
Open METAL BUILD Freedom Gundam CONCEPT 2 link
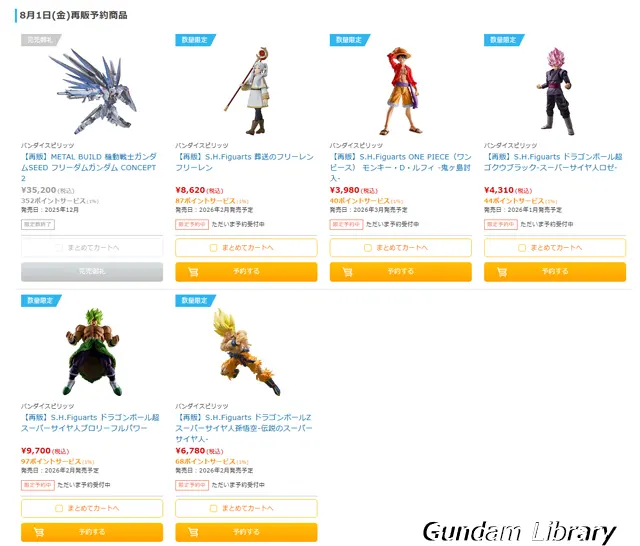89,167
